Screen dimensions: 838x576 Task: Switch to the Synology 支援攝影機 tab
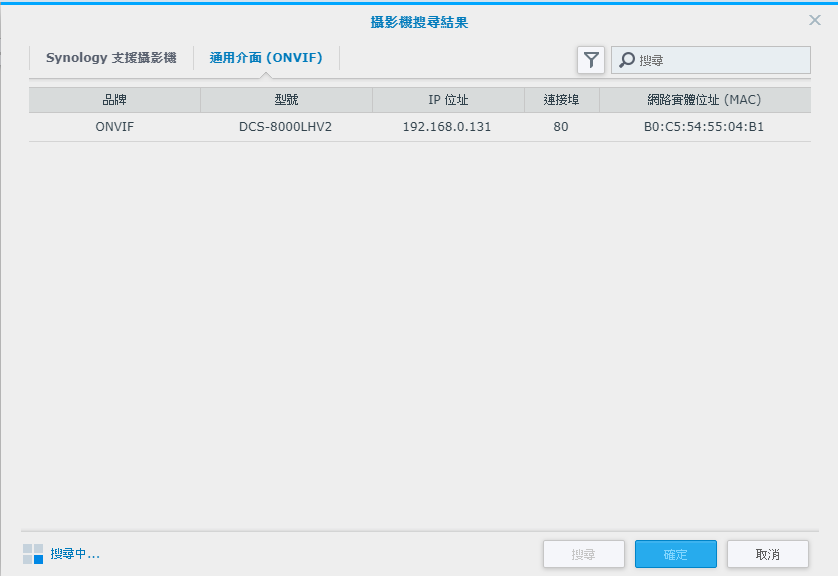(110, 58)
